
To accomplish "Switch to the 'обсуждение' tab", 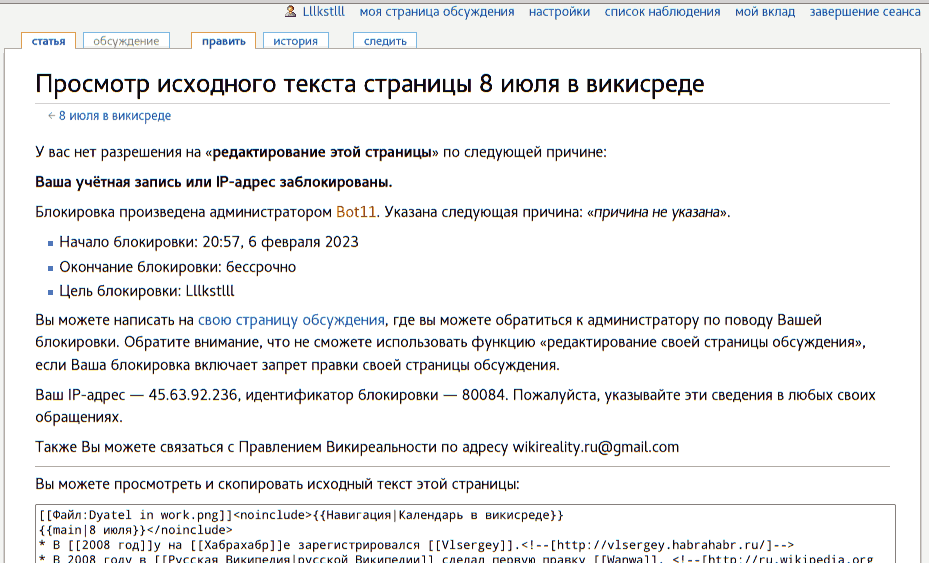I will coord(126,41).
